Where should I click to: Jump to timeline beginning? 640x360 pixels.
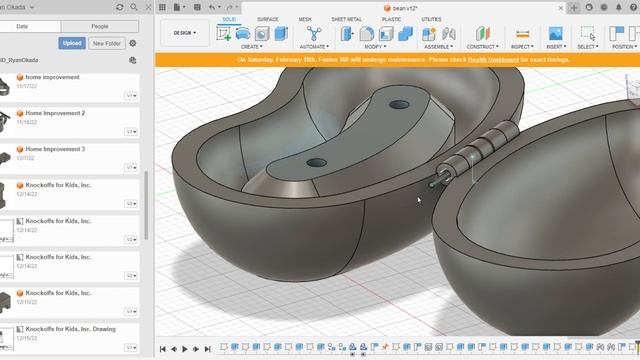(163, 349)
